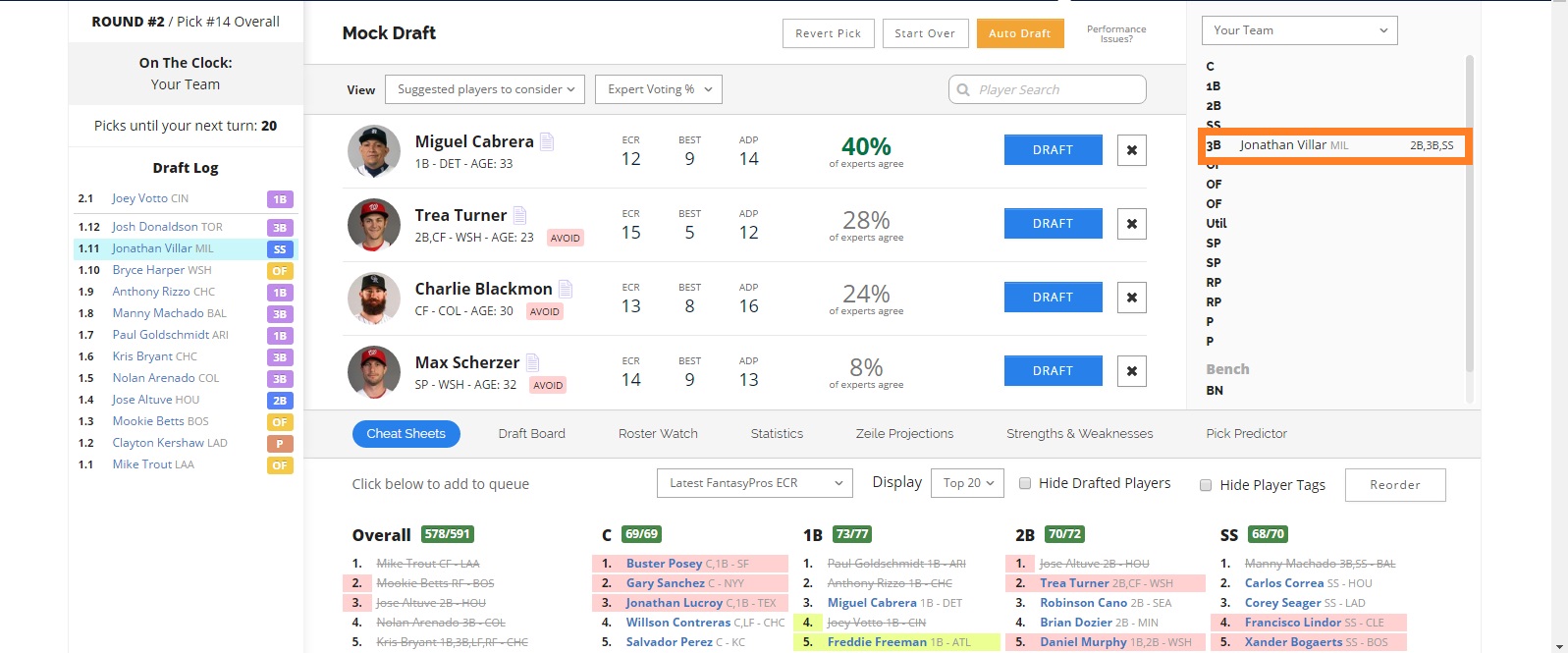
Task: Switch to the Statistics tab
Action: pos(777,434)
